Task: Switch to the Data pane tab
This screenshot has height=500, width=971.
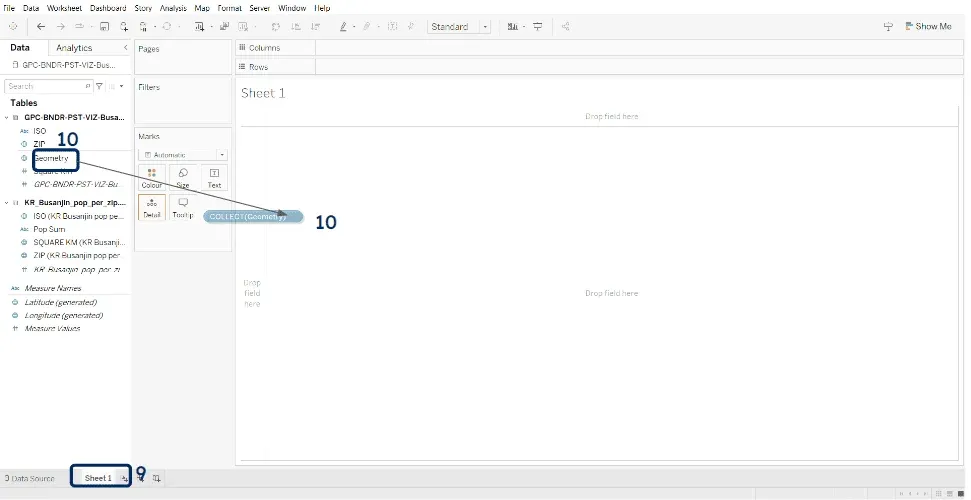Action: (20, 48)
